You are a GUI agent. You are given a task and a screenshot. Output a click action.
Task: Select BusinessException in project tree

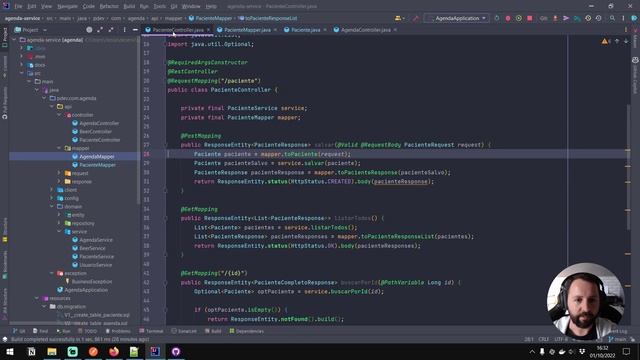tap(91, 282)
